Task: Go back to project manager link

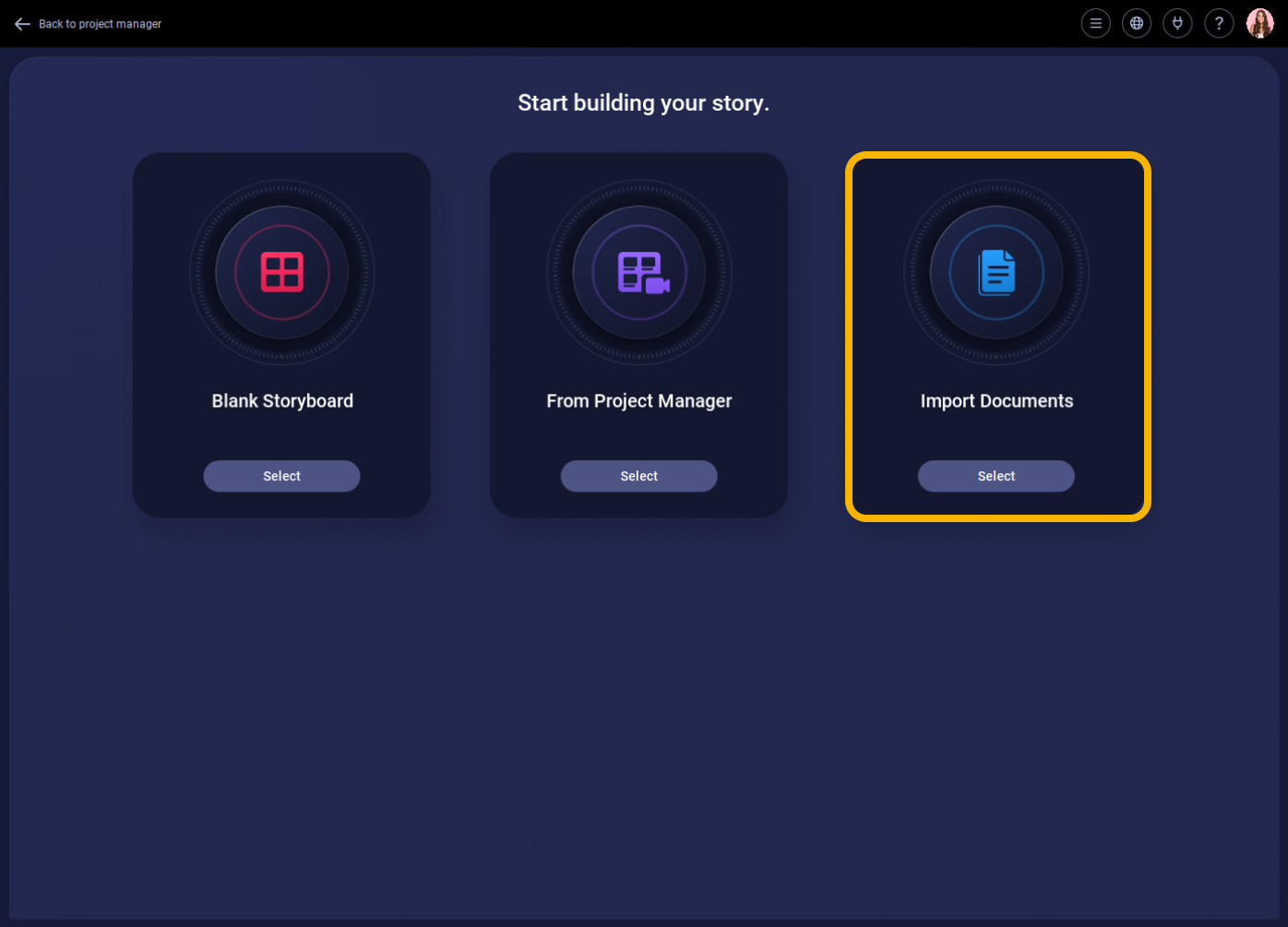Action: pyautogui.click(x=100, y=24)
